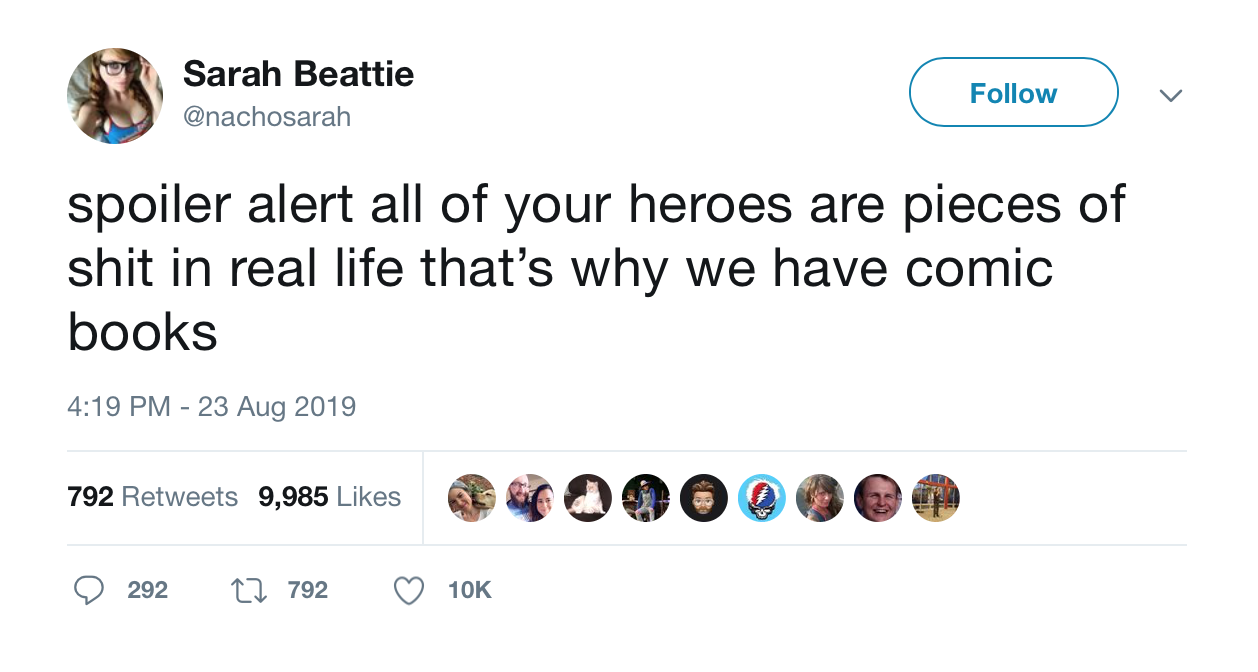Open the liker avatar of person sitting outdoors
Viewport: 1258px width, 672px height.
[646, 498]
